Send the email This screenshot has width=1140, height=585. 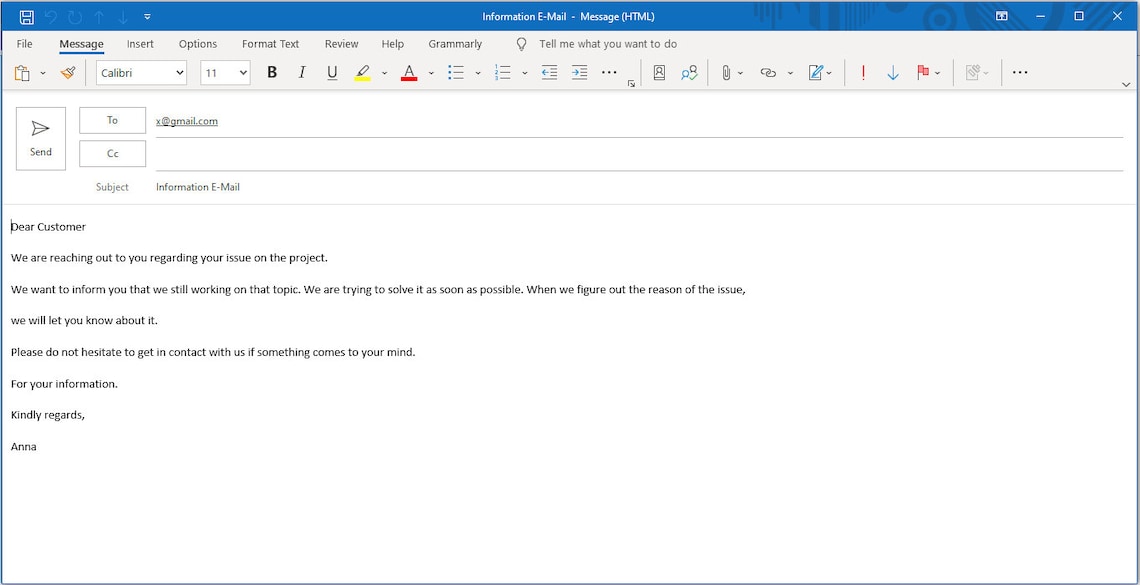[x=41, y=139]
